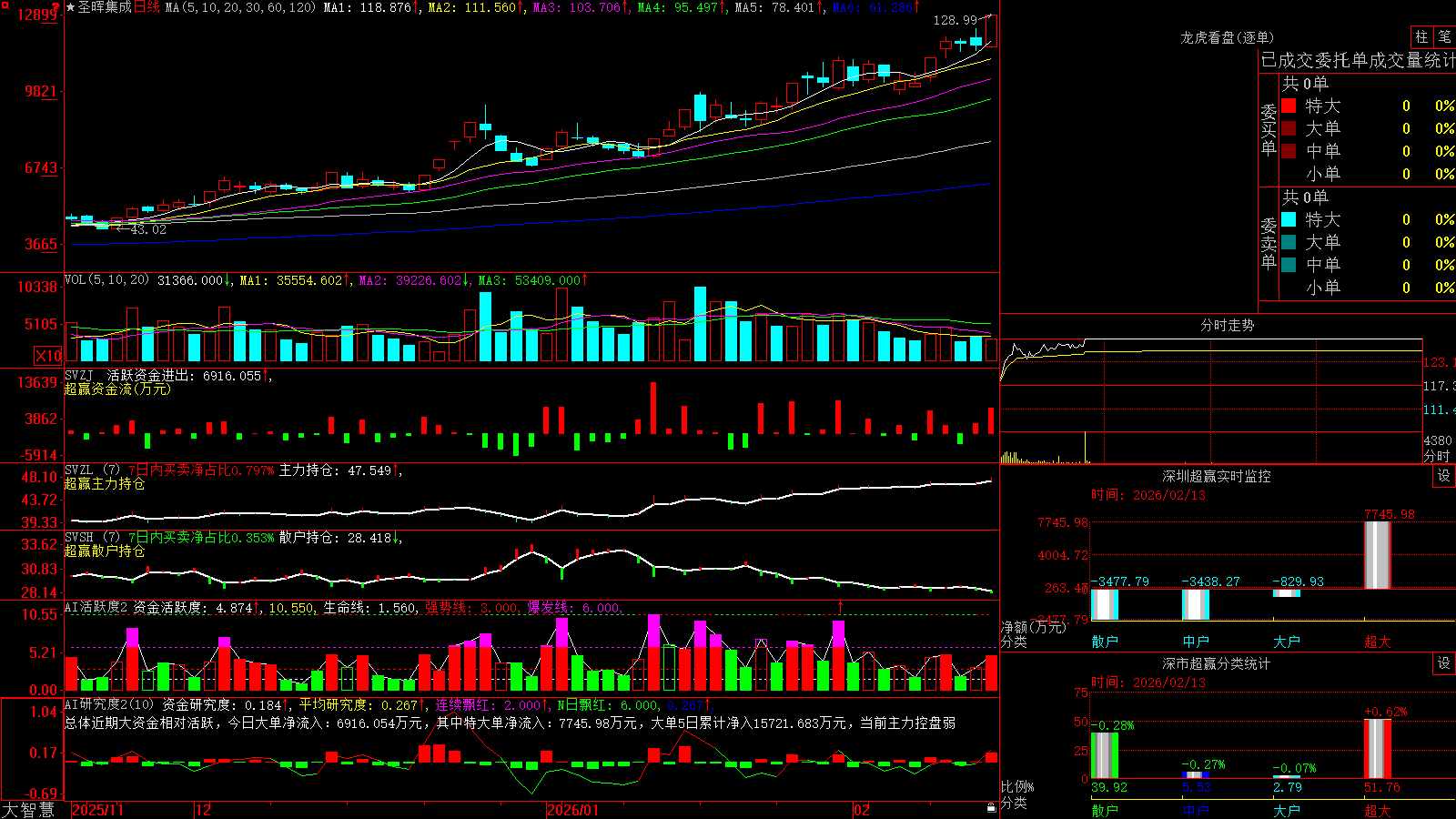The width and height of the screenshot is (1456, 819).
Task: Select 中户 category in 深圳超赢实时监控
Action: pyautogui.click(x=1196, y=642)
